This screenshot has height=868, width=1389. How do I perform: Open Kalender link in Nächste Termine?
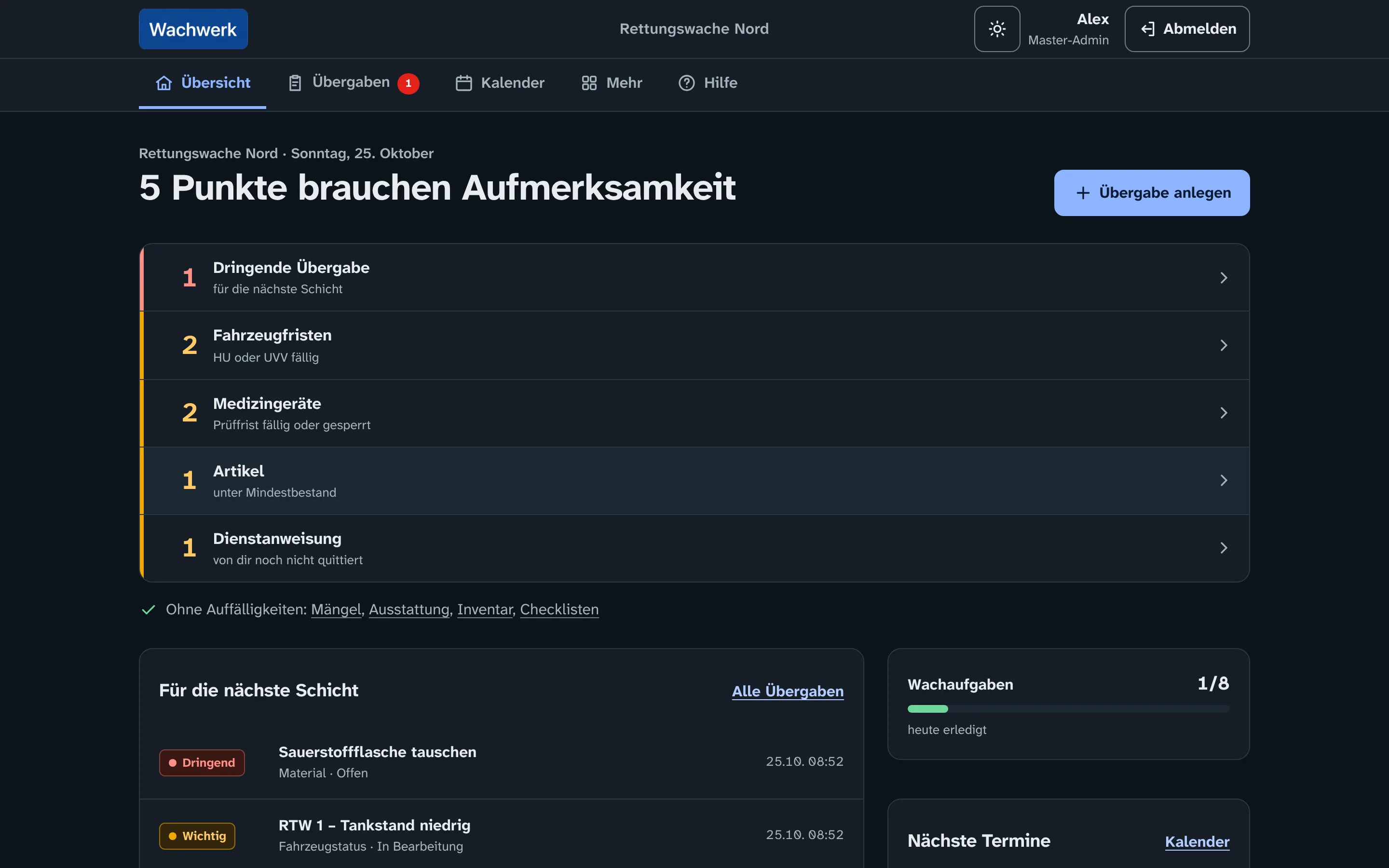(1197, 841)
